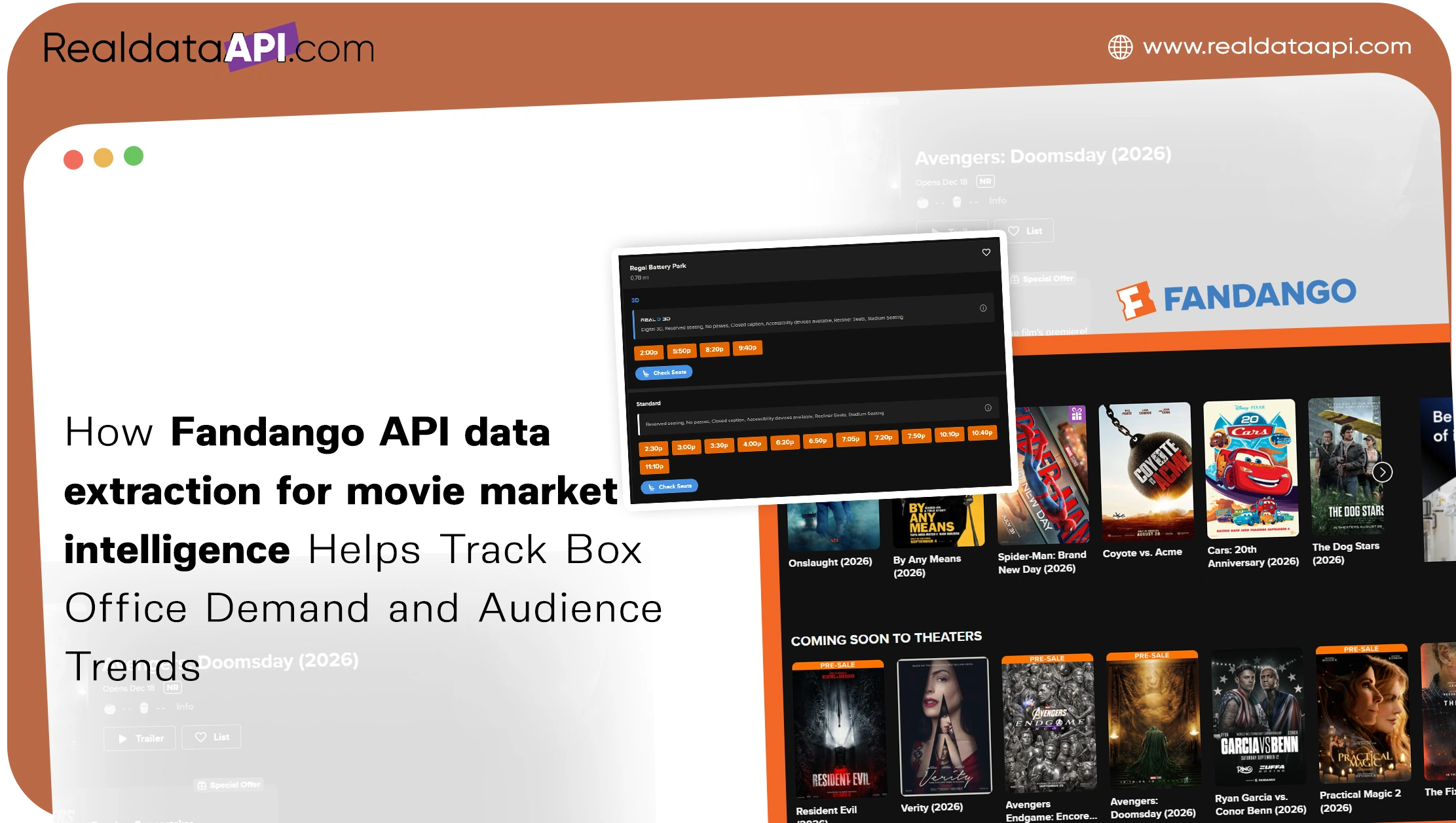The image size is (1456, 823).
Task: Select the 7:20p Standard showtime
Action: click(883, 437)
